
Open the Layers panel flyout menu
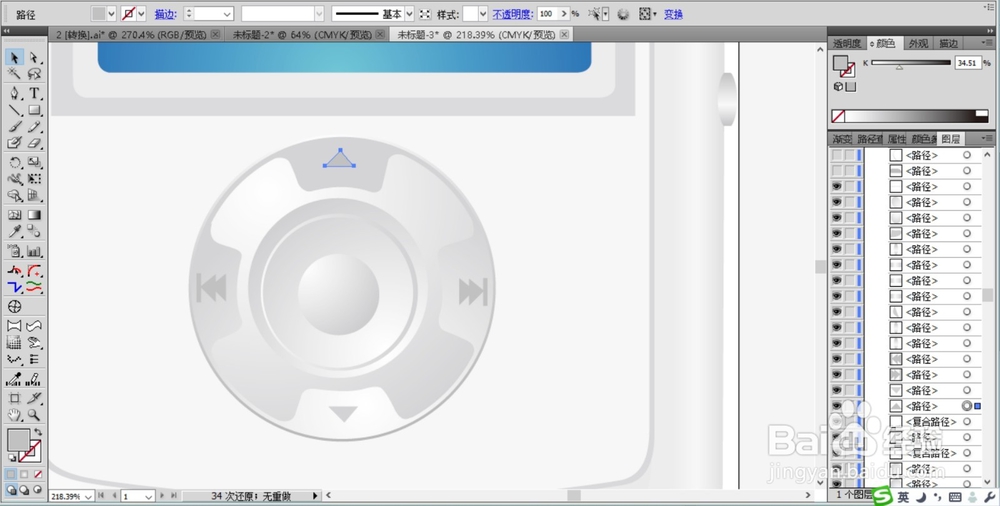[987, 138]
